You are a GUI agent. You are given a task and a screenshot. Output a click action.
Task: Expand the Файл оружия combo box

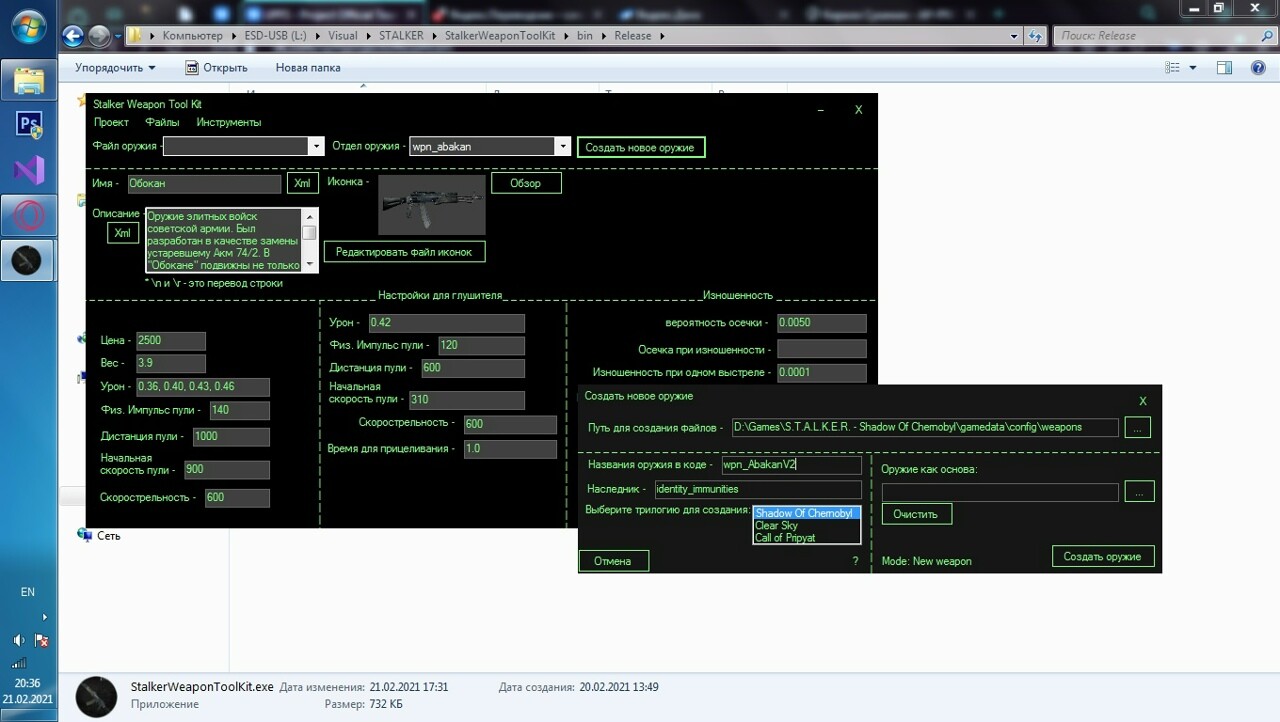316,146
